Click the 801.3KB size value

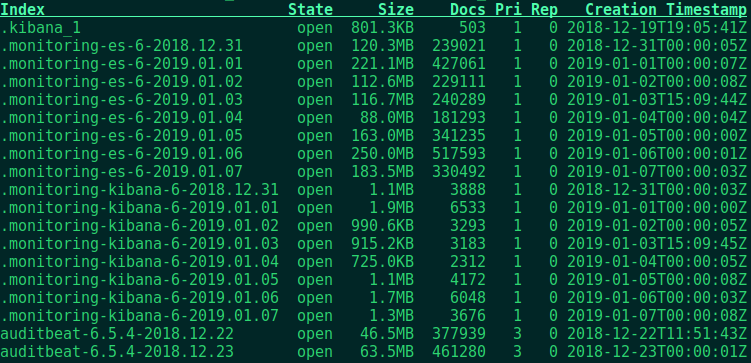[382, 28]
